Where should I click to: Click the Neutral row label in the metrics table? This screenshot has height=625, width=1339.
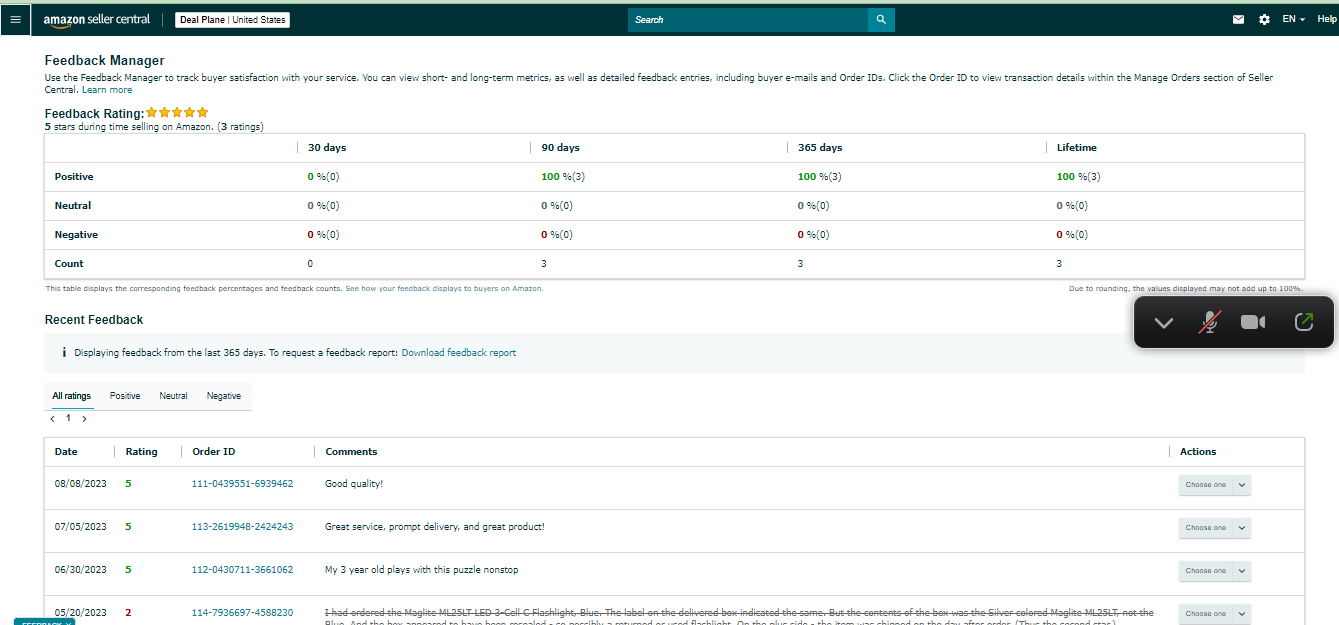click(73, 206)
